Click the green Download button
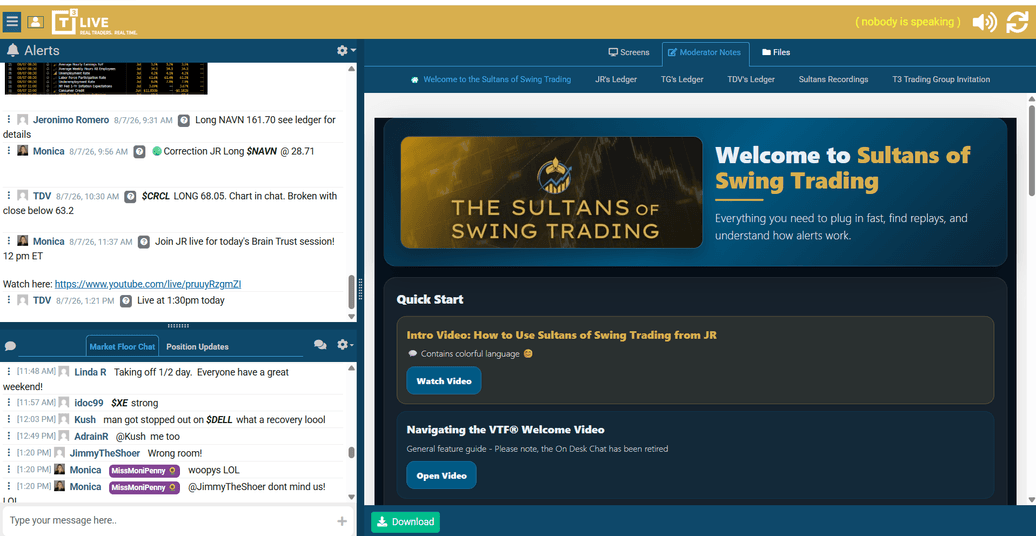1036x536 pixels. pos(405,522)
